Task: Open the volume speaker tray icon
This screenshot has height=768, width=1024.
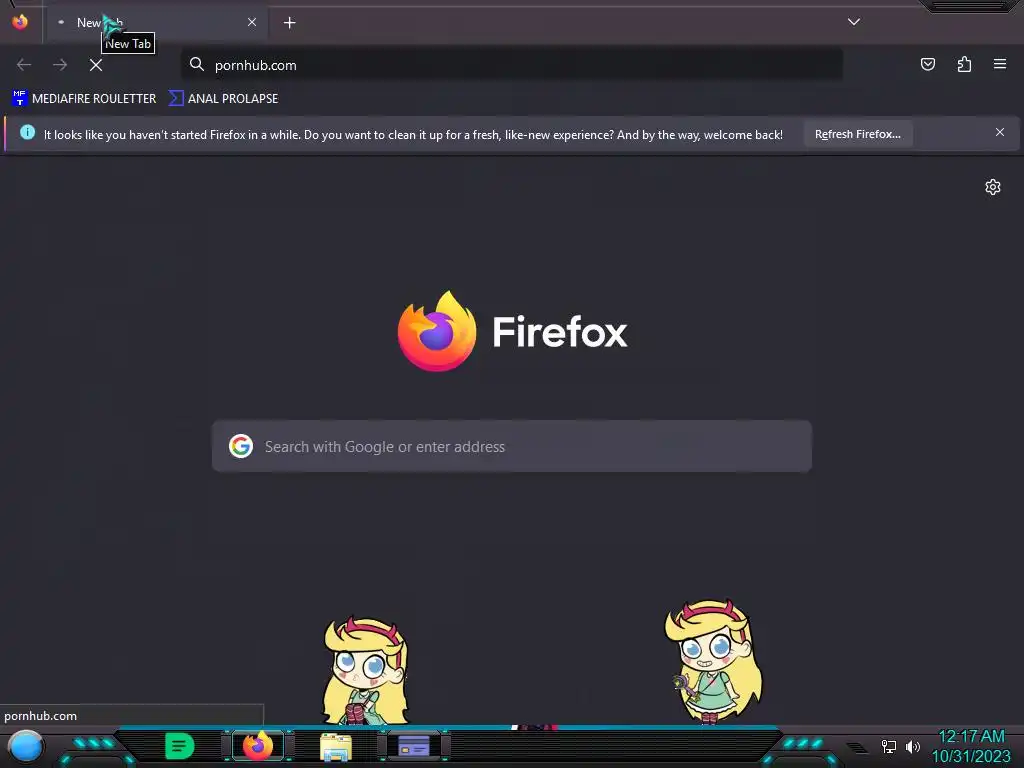Action: pyautogui.click(x=912, y=746)
